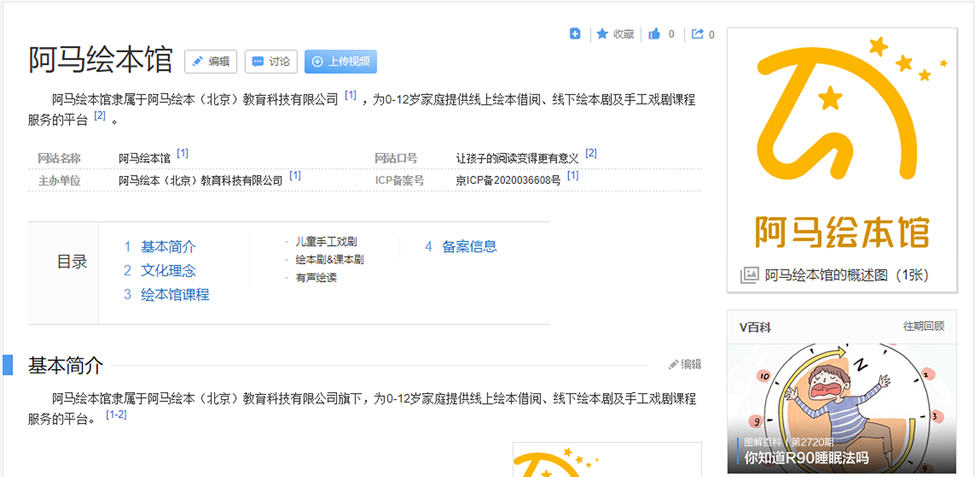975x477 pixels.
Task: Click the V百科 panel heading
Action: click(x=756, y=327)
